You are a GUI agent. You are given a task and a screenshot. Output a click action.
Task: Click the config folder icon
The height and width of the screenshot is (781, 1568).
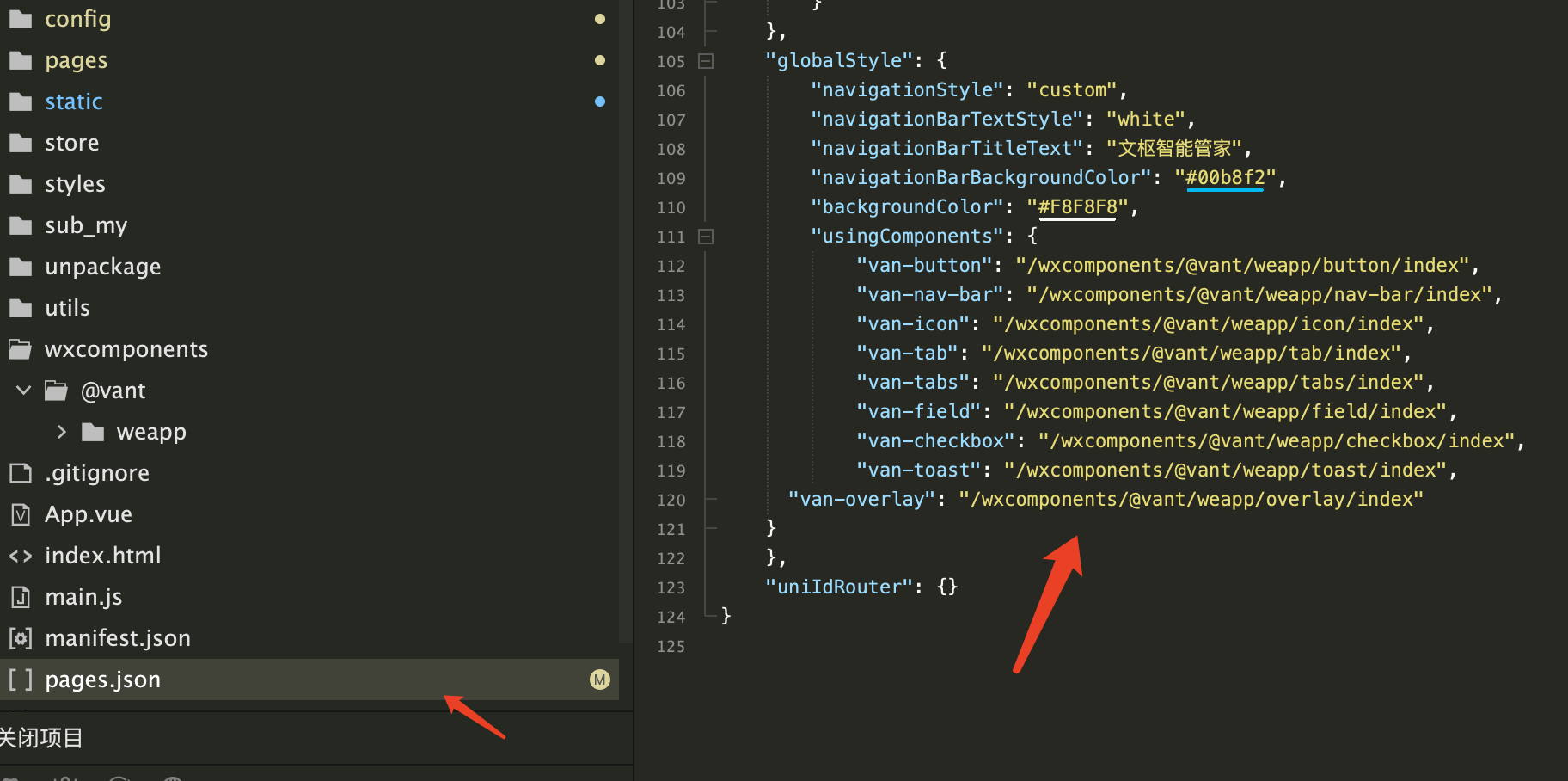point(21,19)
